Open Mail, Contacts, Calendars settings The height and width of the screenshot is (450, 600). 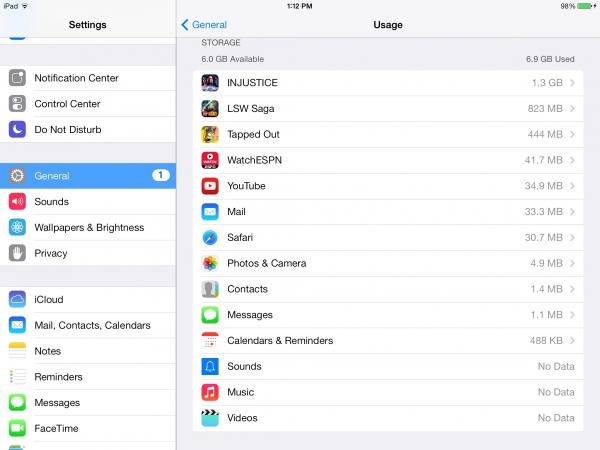(x=92, y=325)
